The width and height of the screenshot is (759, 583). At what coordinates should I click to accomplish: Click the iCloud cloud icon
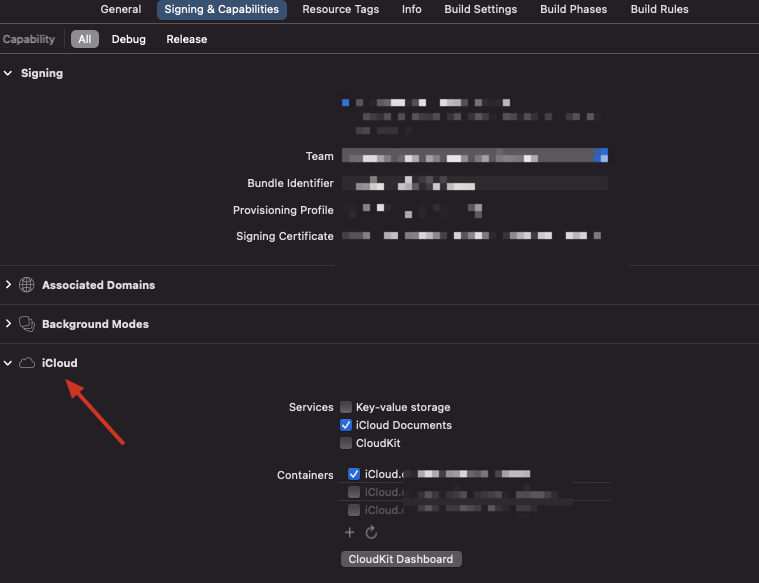(x=27, y=363)
